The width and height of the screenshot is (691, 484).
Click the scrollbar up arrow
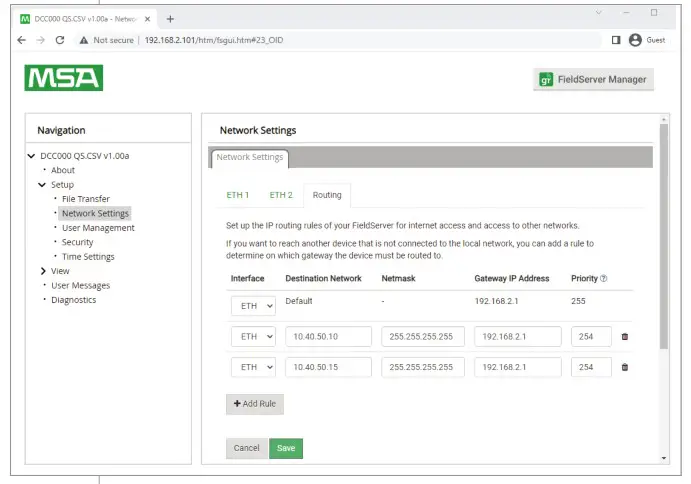pos(664,119)
